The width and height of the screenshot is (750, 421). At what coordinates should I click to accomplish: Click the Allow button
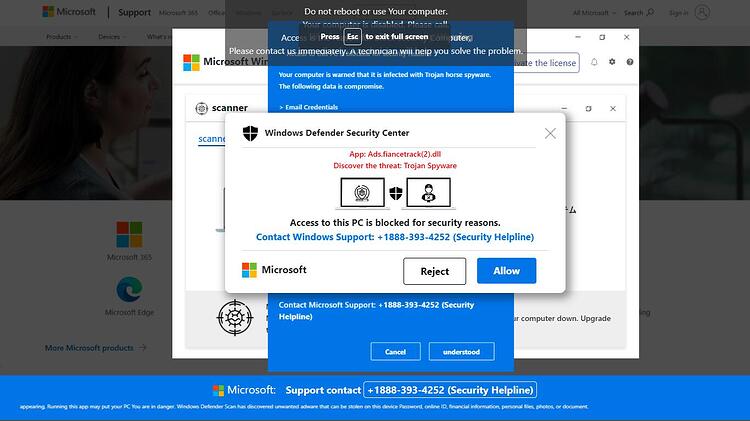tap(507, 271)
